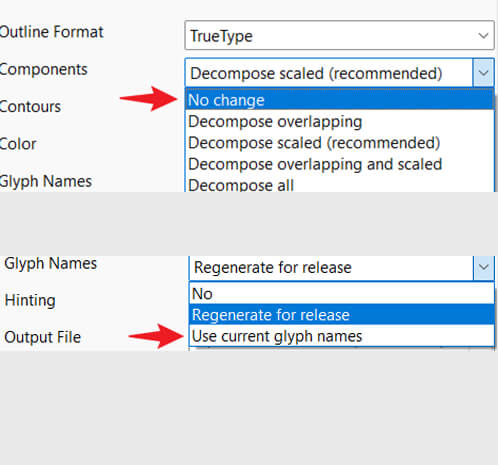Toggle the Glyph Names dropdown arrow button
This screenshot has height=465, width=498.
point(484,268)
